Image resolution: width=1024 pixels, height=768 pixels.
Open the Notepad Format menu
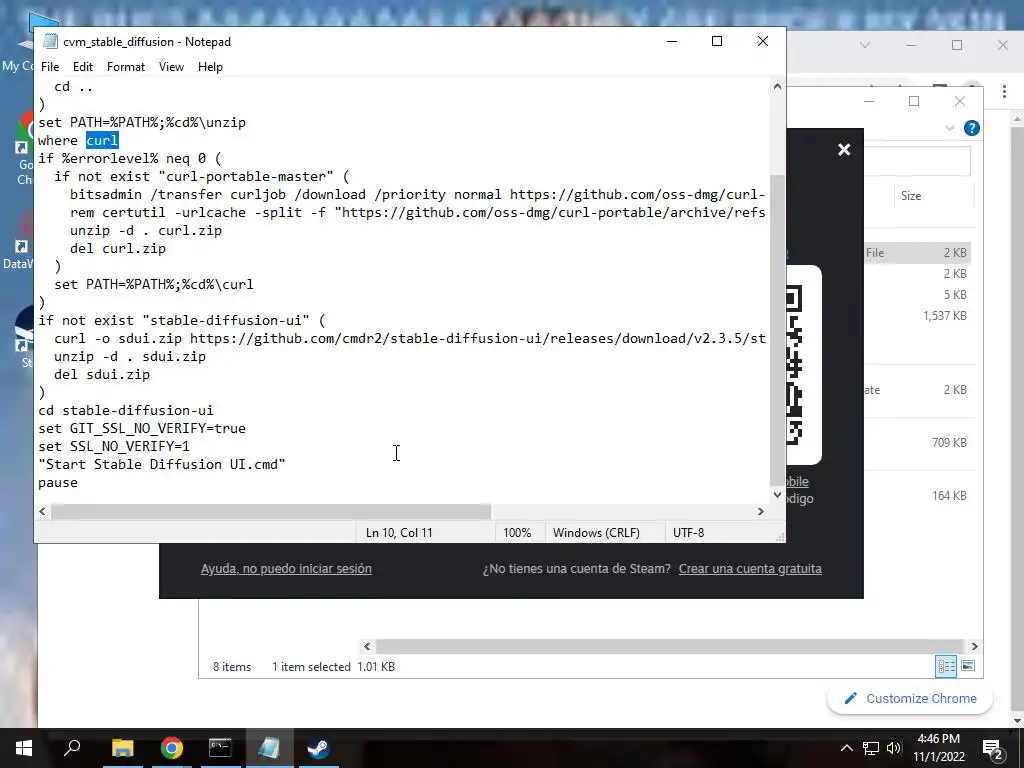click(125, 67)
